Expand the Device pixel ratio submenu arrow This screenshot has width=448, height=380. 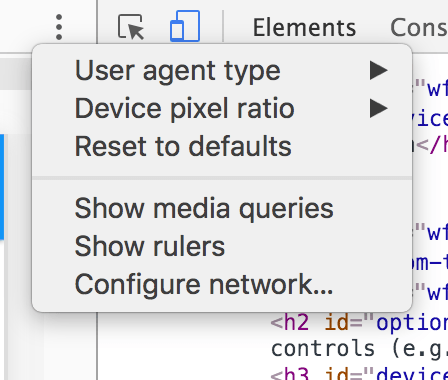pyautogui.click(x=379, y=108)
